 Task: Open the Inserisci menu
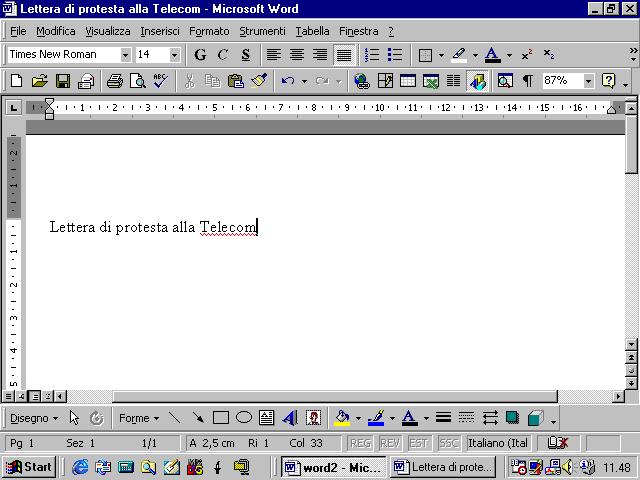pyautogui.click(x=160, y=31)
